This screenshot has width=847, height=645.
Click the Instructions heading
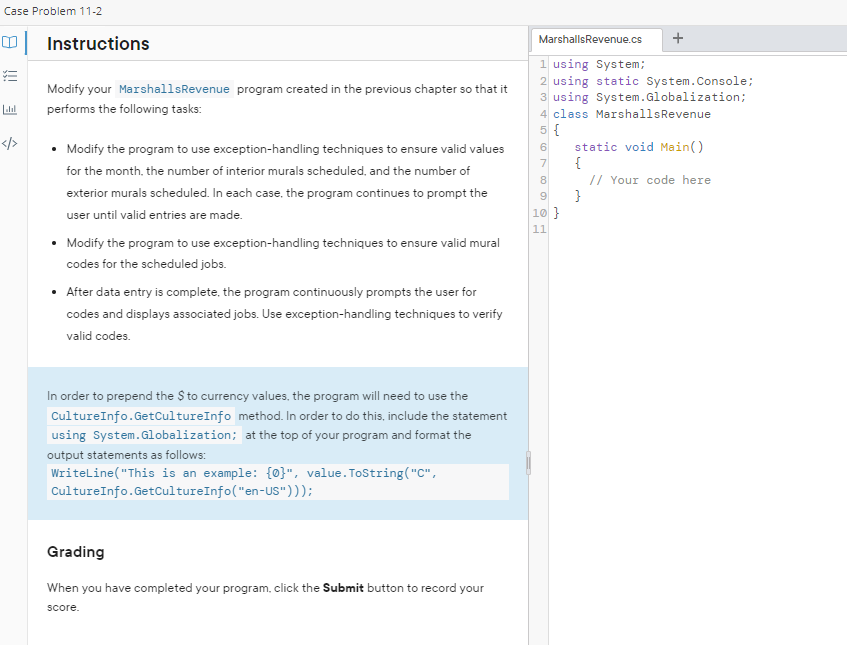point(97,44)
